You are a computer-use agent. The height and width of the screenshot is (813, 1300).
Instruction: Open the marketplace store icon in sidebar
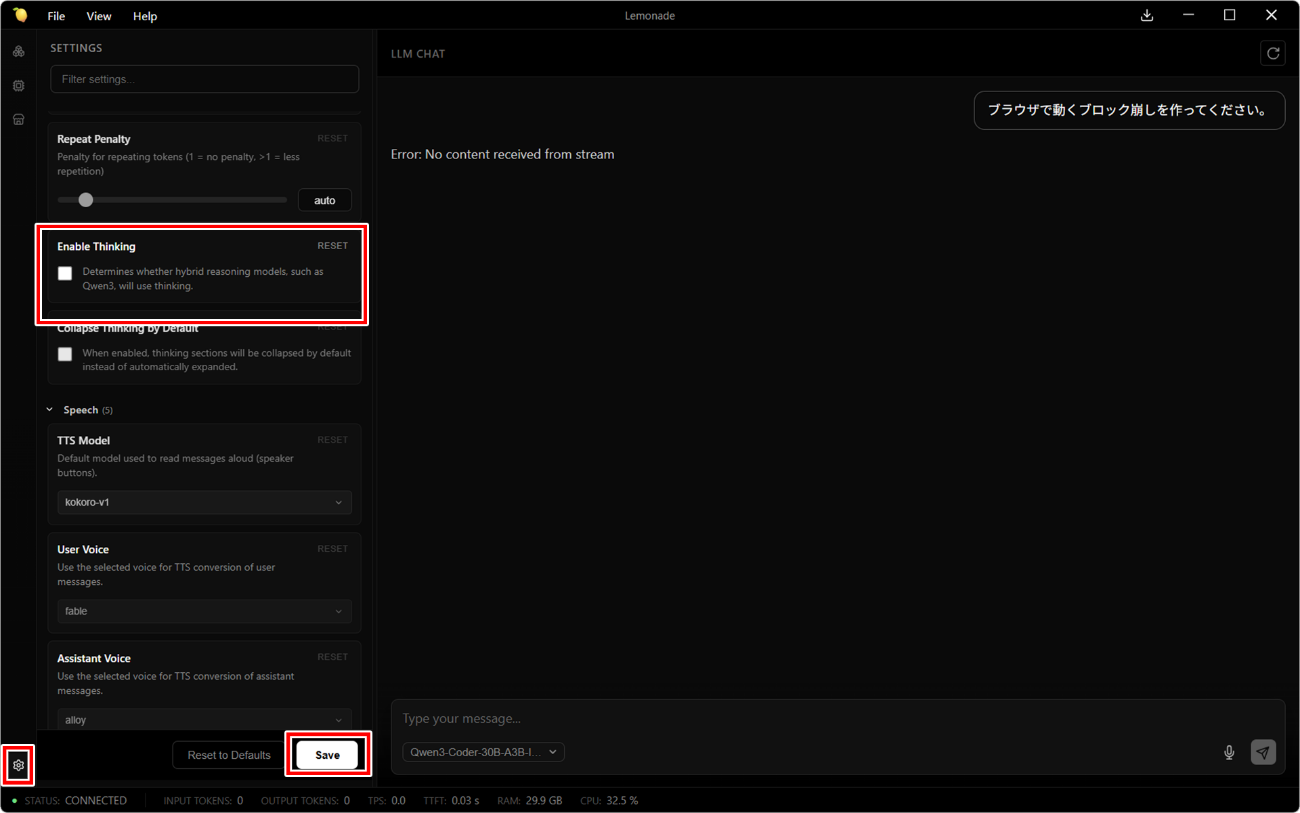18,120
